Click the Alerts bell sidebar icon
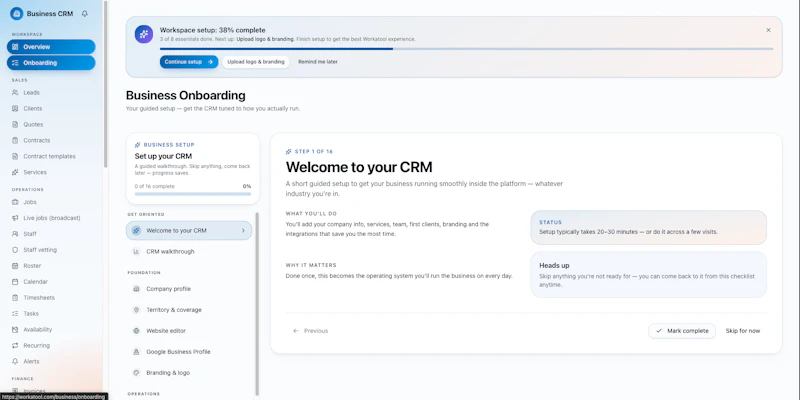800x400 pixels. 15,361
